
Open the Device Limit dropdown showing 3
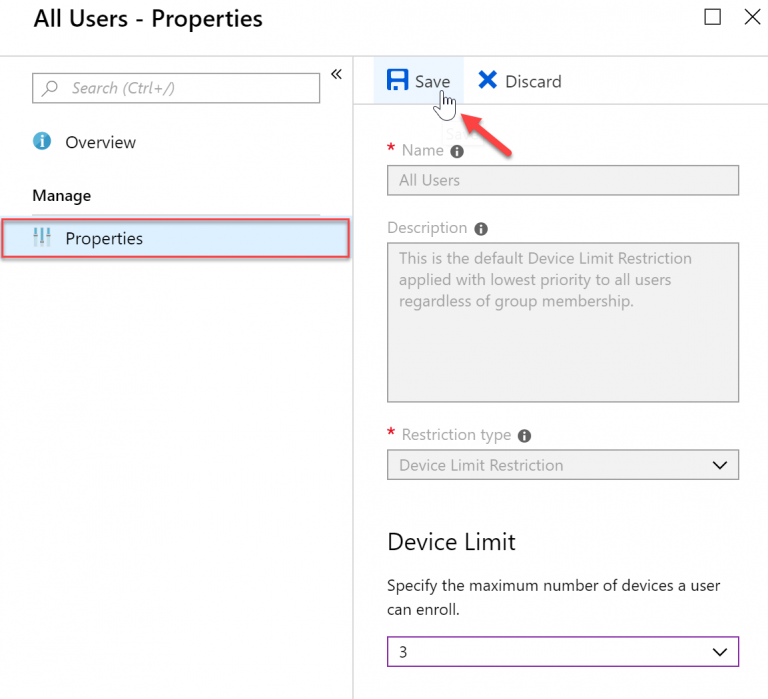pyautogui.click(x=563, y=651)
